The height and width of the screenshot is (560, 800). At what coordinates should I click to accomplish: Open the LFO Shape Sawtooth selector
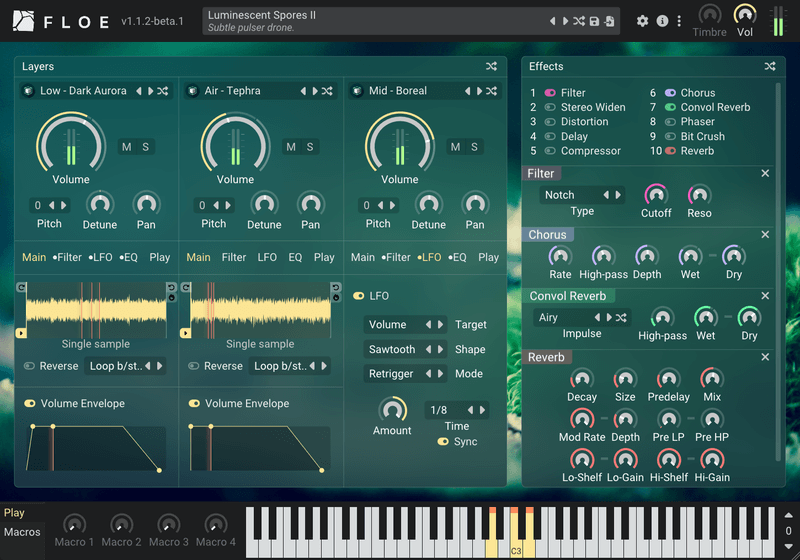(x=392, y=350)
